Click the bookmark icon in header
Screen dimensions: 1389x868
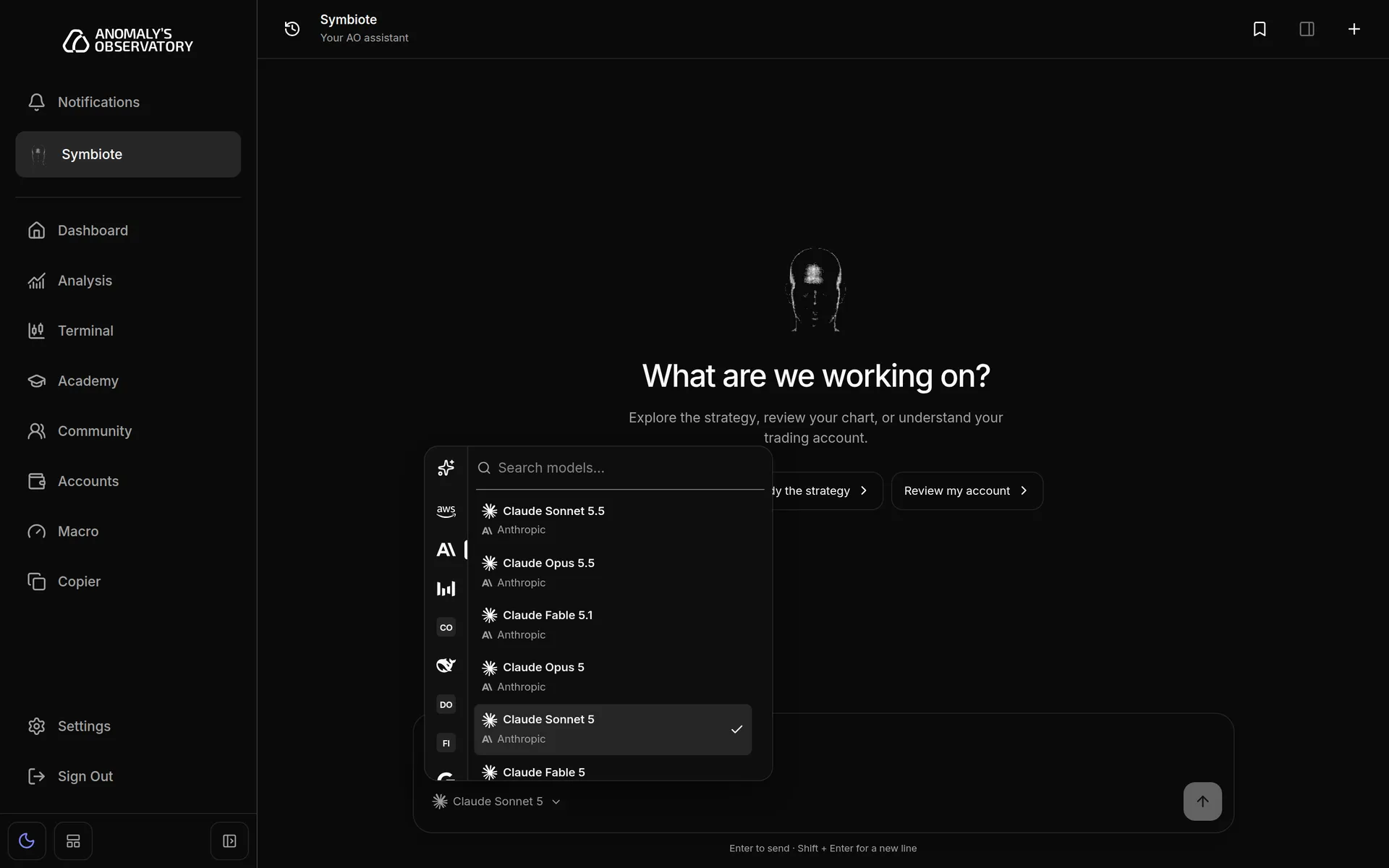[1260, 29]
